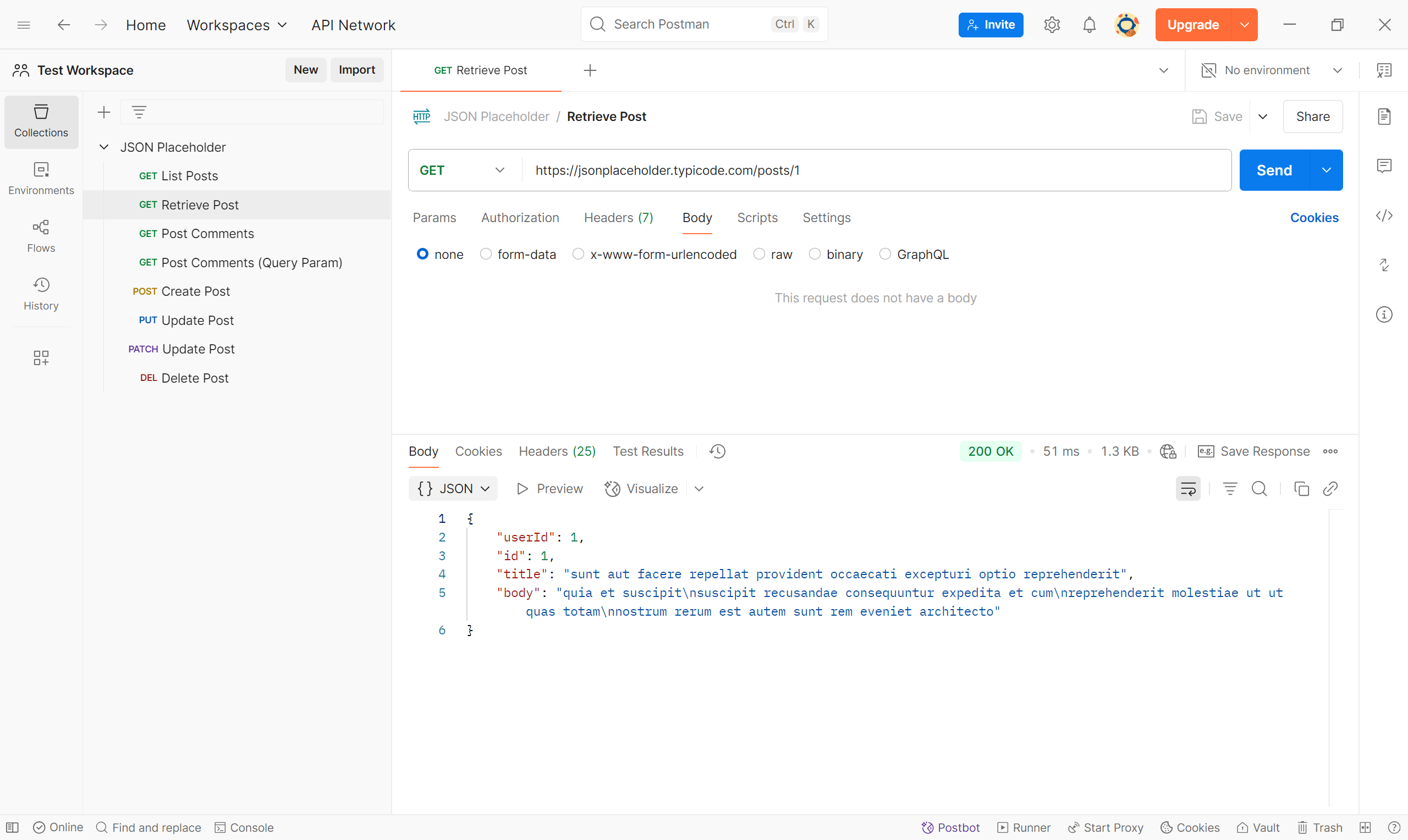This screenshot has width=1408, height=840.
Task: Select the raw body option
Action: click(773, 254)
